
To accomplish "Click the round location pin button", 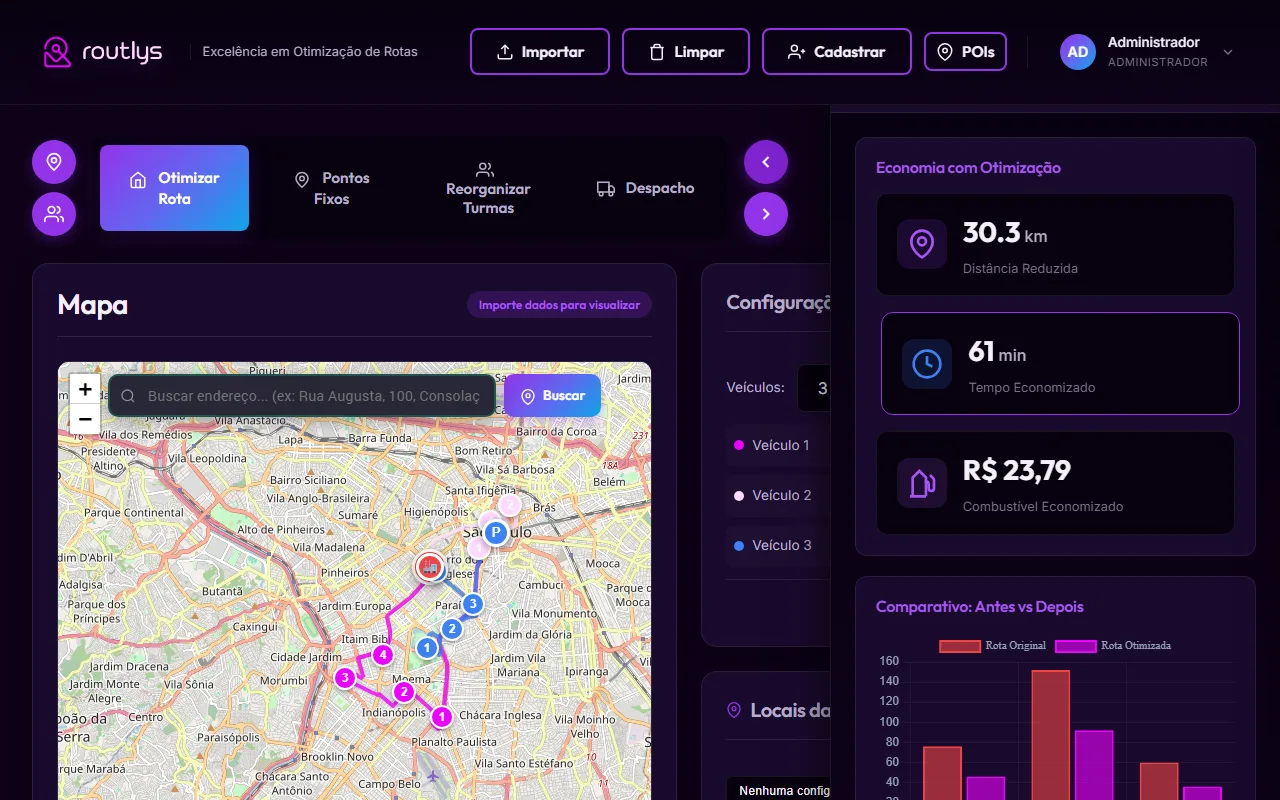I will (x=54, y=162).
